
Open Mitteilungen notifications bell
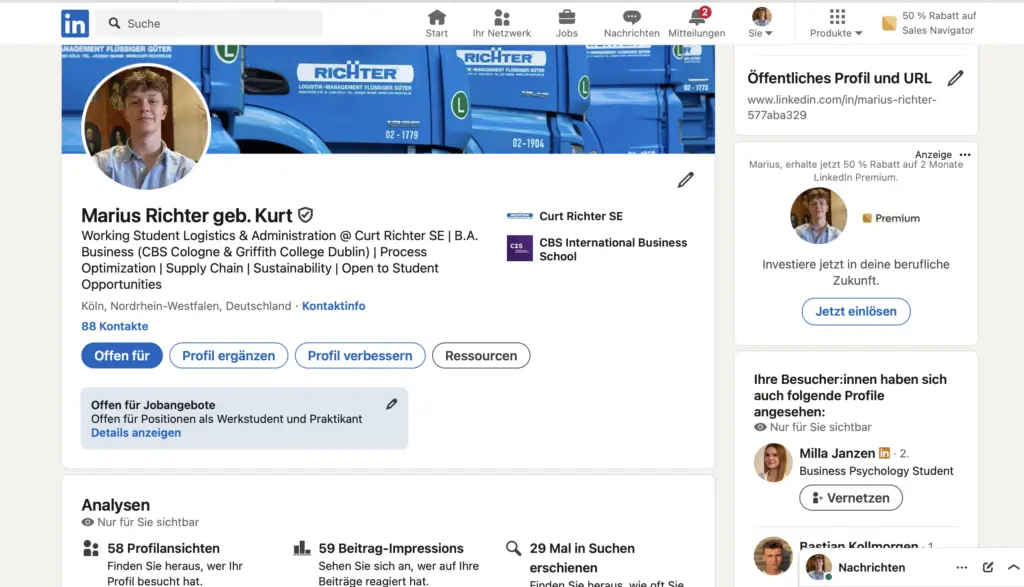click(x=697, y=24)
